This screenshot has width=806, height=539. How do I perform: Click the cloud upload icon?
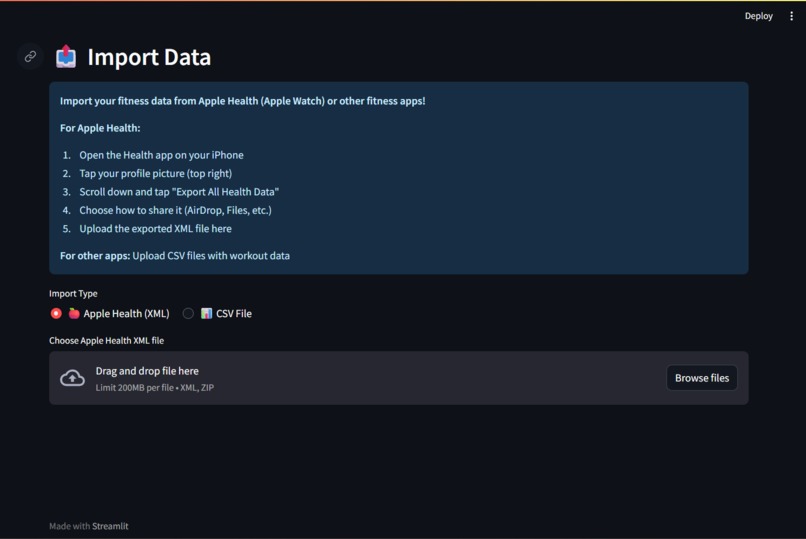pyautogui.click(x=72, y=378)
